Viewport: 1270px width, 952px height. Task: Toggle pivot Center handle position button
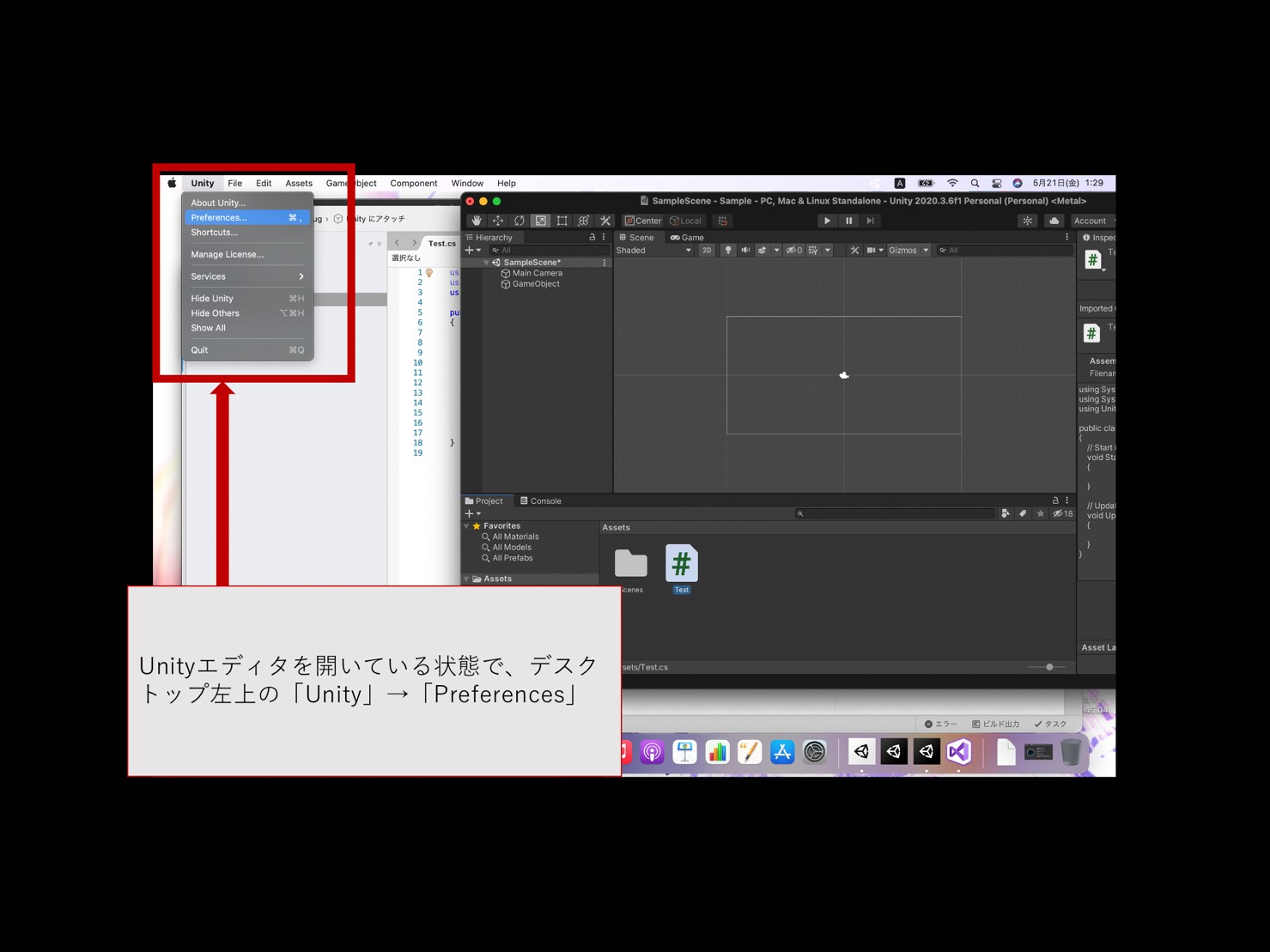tap(643, 221)
